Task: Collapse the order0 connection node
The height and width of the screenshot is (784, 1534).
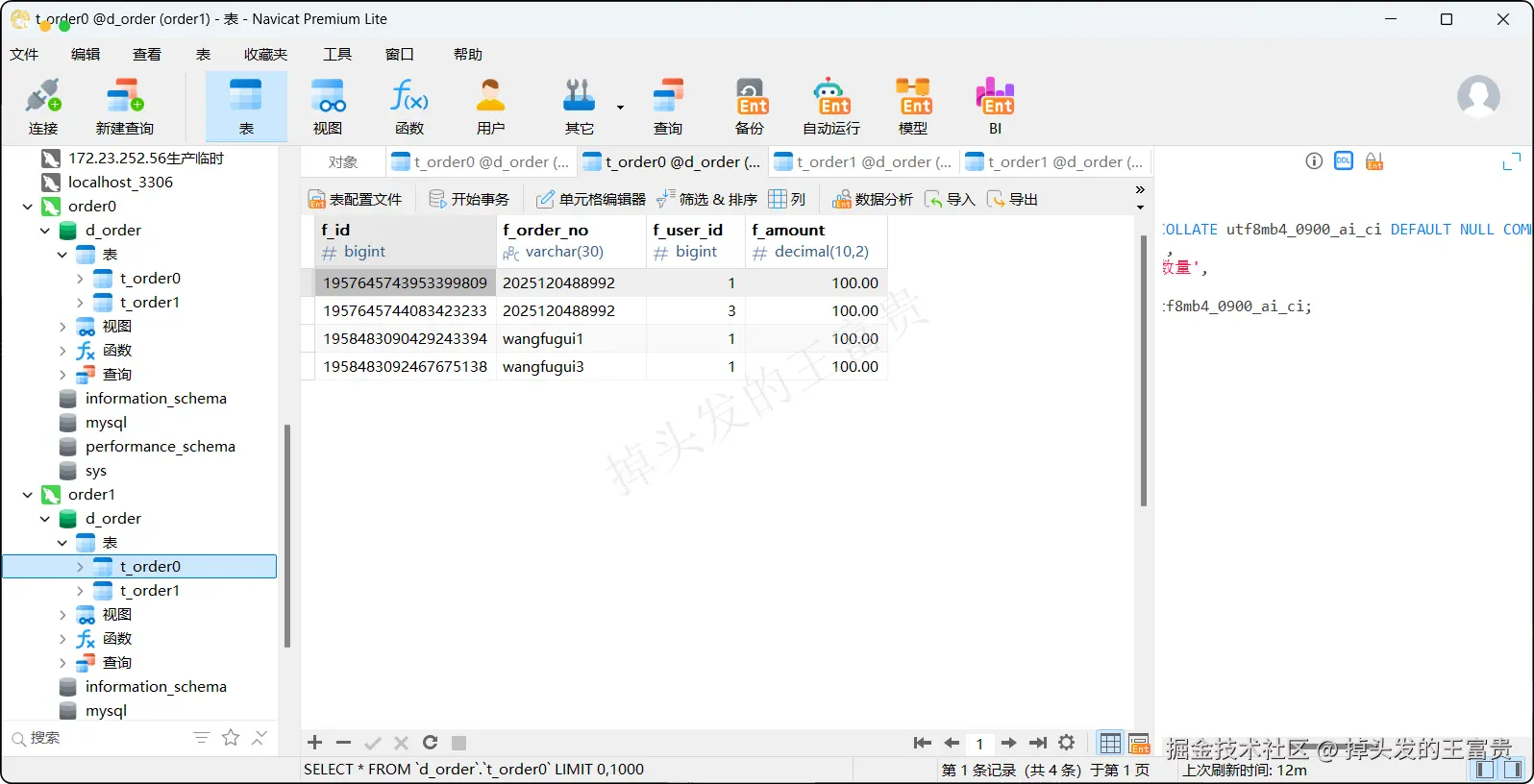Action: tap(27, 207)
